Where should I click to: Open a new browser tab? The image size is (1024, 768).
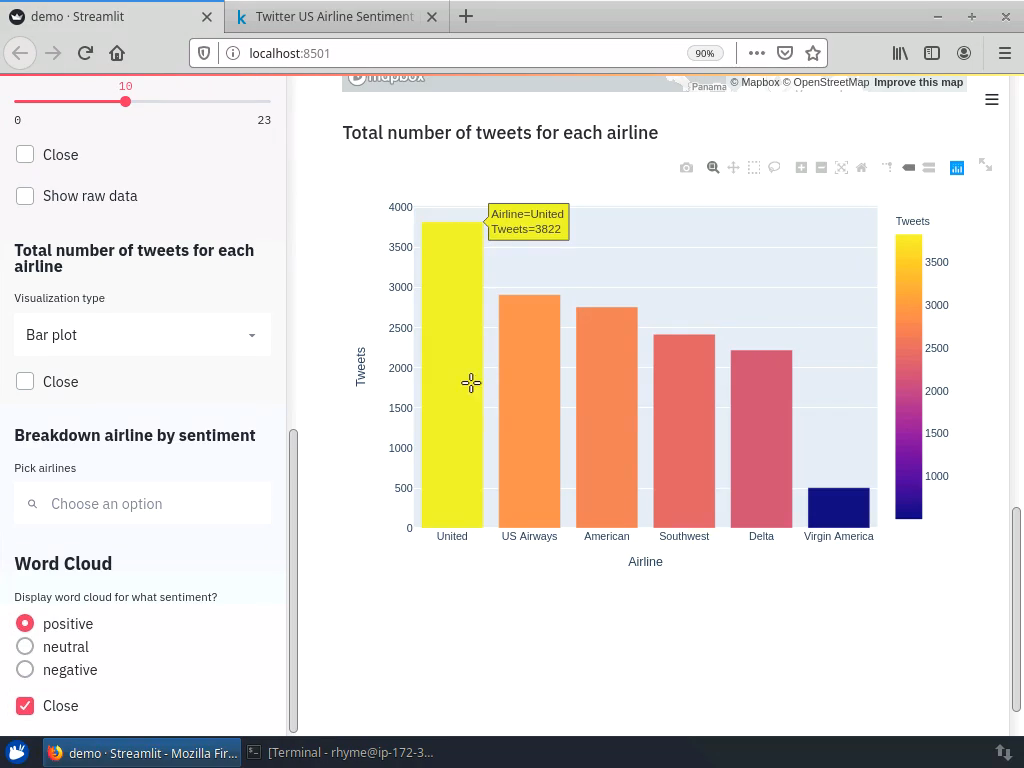[466, 16]
